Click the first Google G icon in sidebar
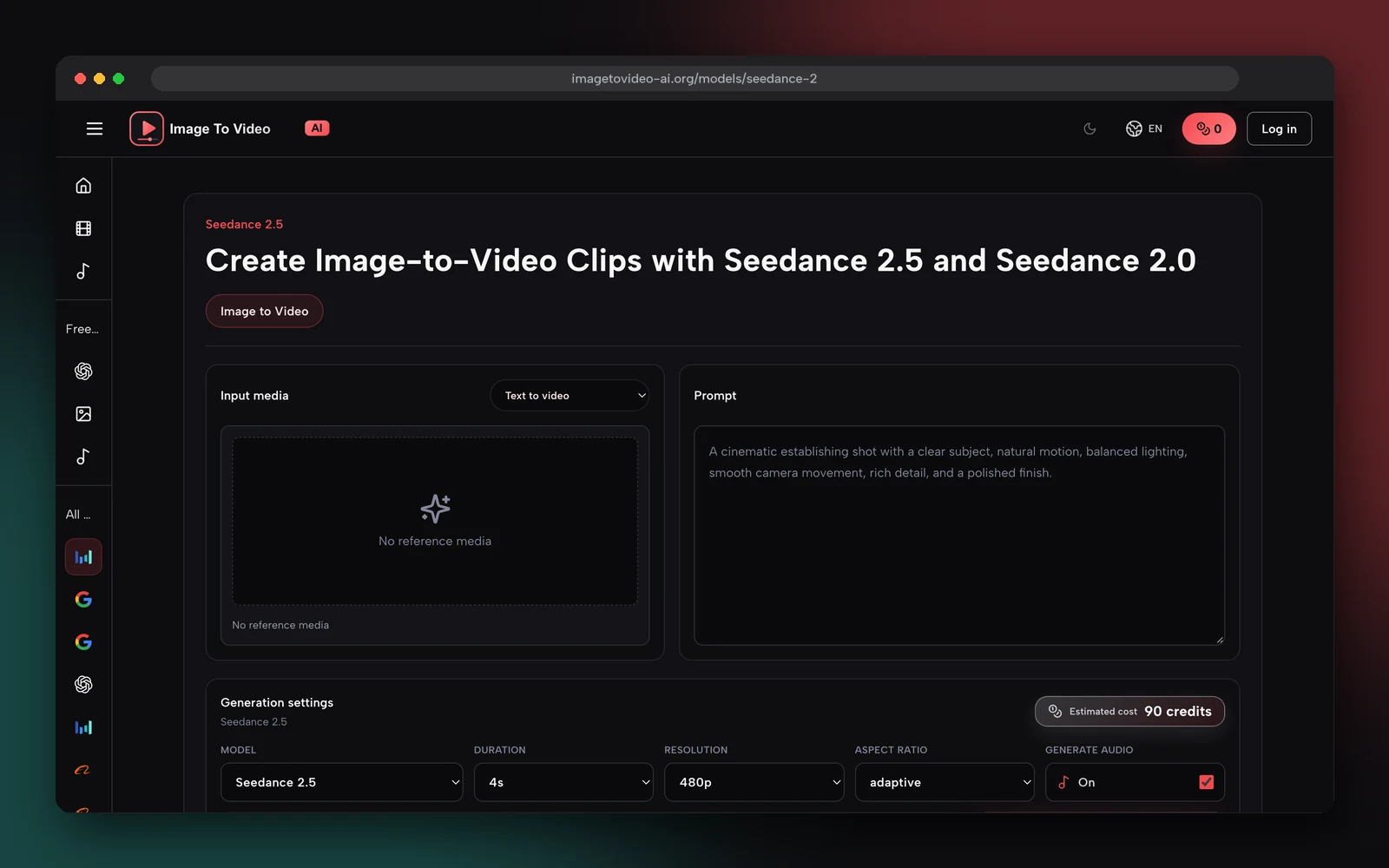1389x868 pixels. point(83,600)
